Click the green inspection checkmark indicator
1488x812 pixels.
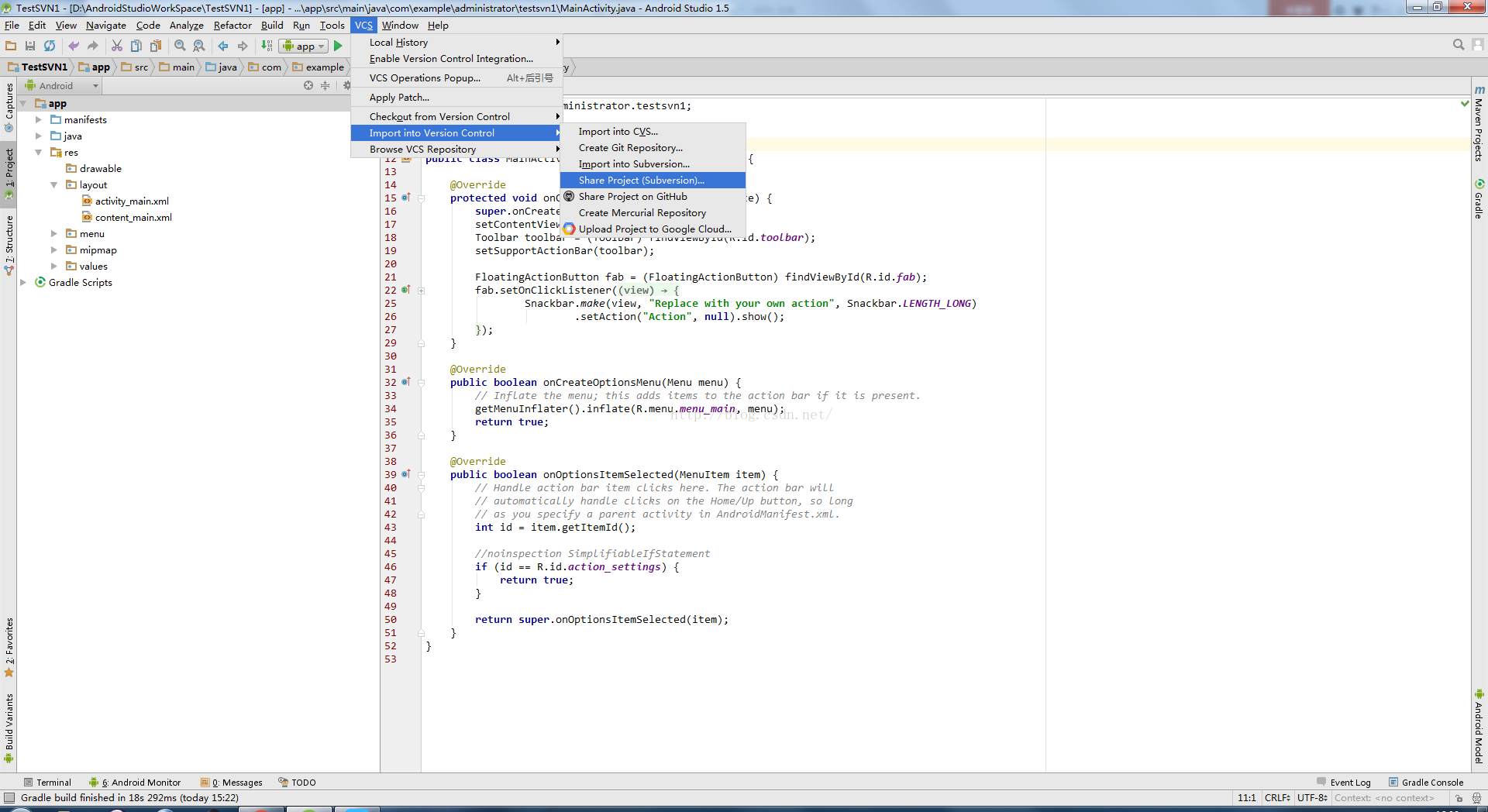click(x=1465, y=103)
